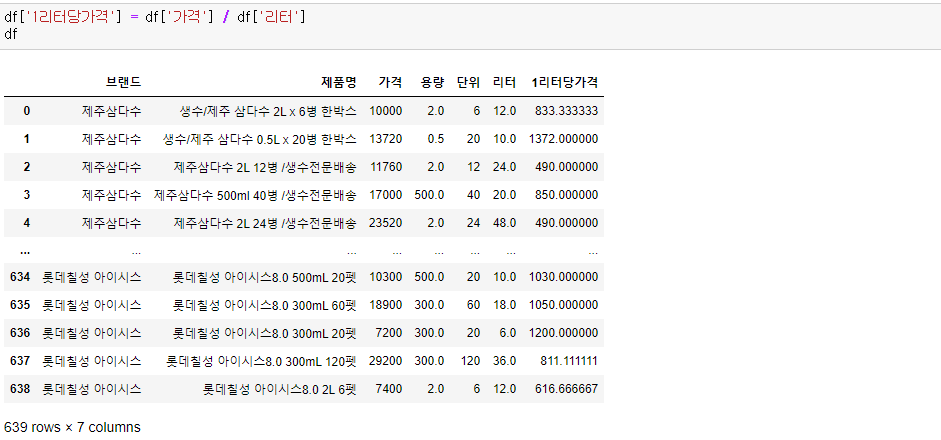Click product '생수/제주 삼다수 0.5L x 20병 한박스'
The height and width of the screenshot is (440, 941).
pos(259,139)
